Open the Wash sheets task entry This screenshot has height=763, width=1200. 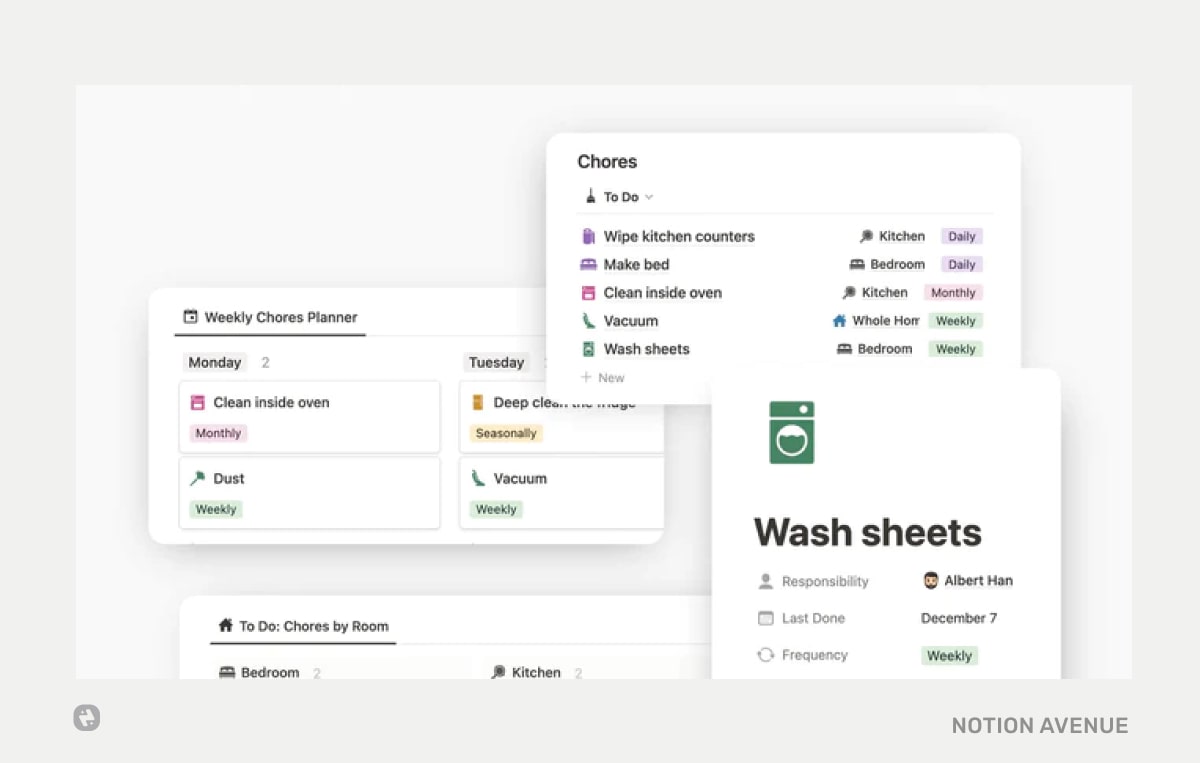pos(646,348)
